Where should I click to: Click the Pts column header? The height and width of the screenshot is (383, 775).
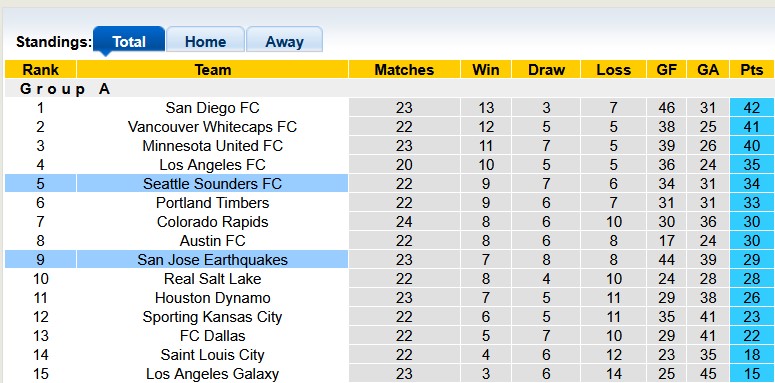click(x=752, y=69)
